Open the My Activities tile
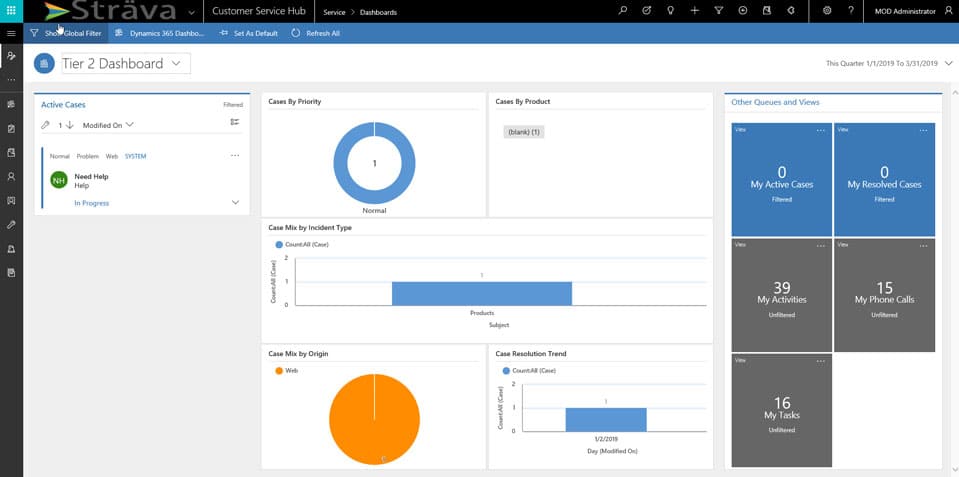This screenshot has width=959, height=477. point(781,295)
